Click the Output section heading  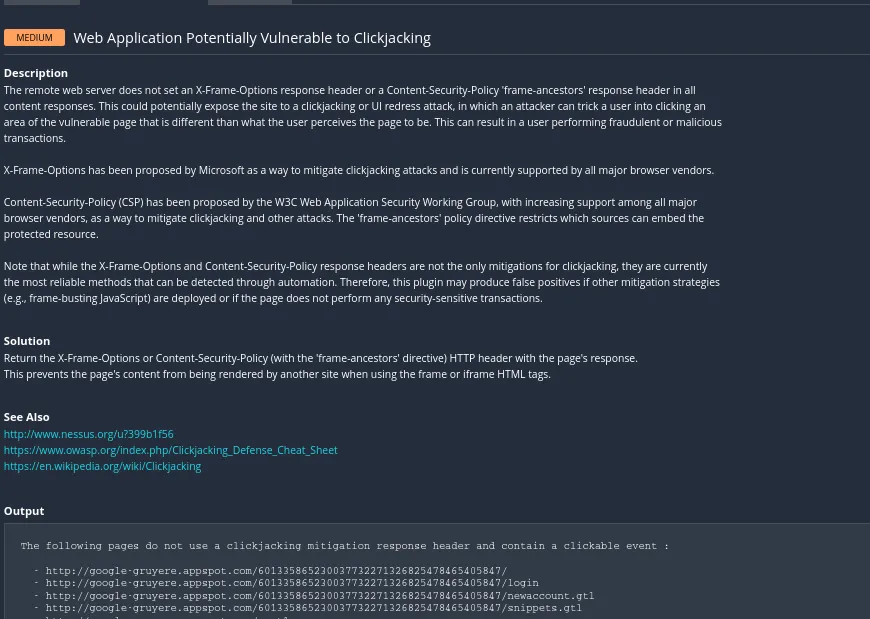point(24,511)
